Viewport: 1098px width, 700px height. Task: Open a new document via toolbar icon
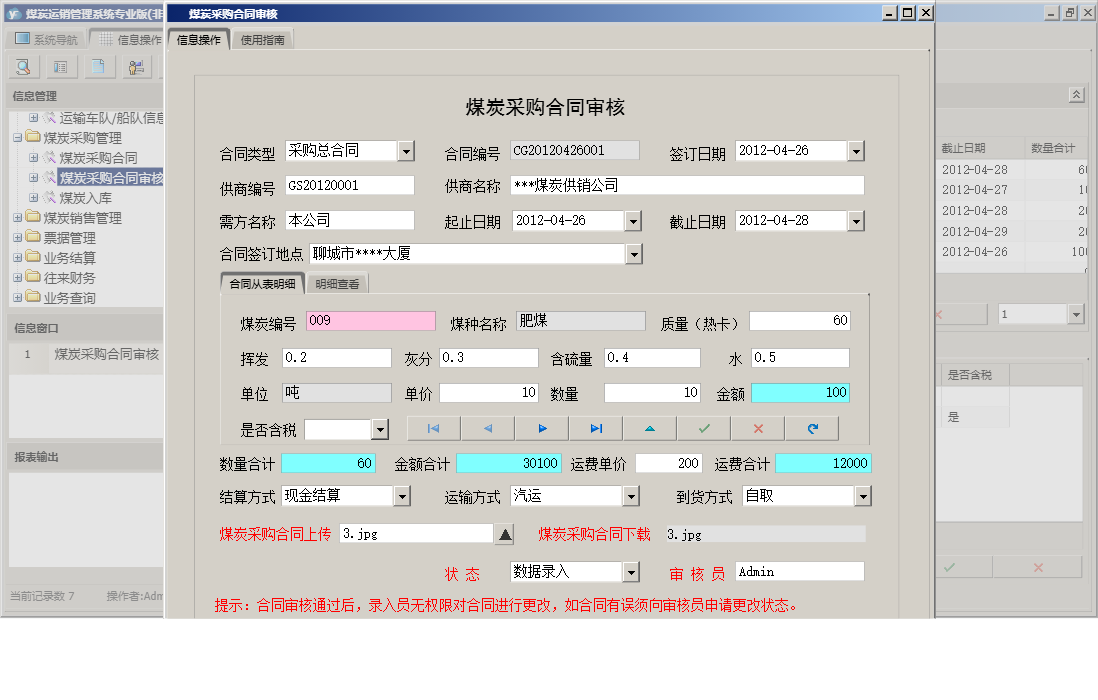pyautogui.click(x=97, y=66)
